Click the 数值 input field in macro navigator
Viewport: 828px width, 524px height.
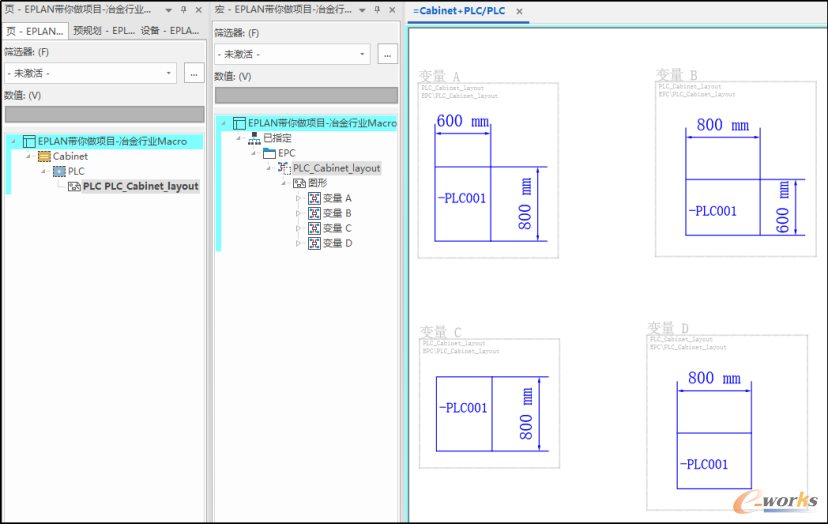[306, 95]
